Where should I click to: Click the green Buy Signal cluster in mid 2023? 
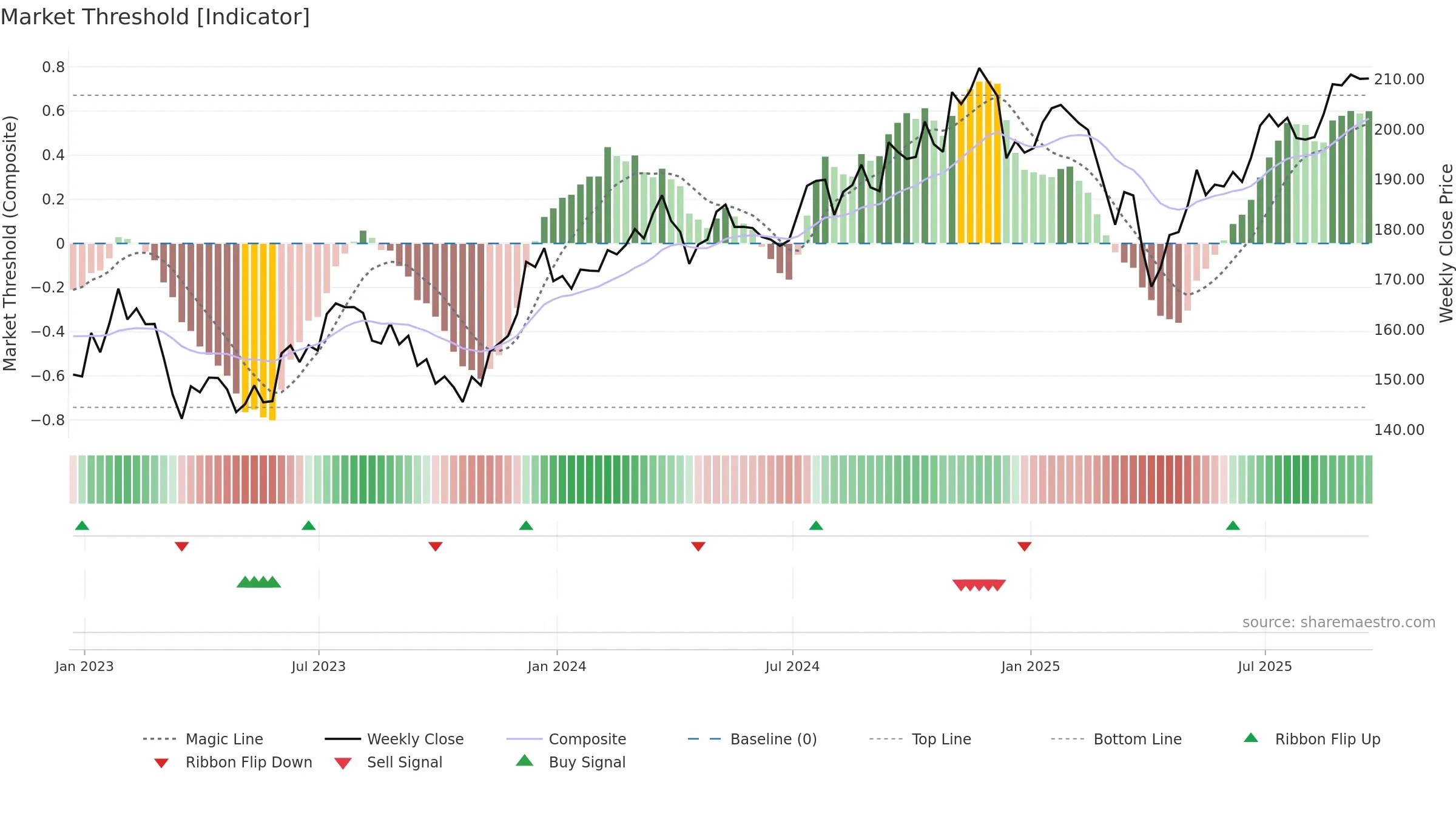(259, 582)
